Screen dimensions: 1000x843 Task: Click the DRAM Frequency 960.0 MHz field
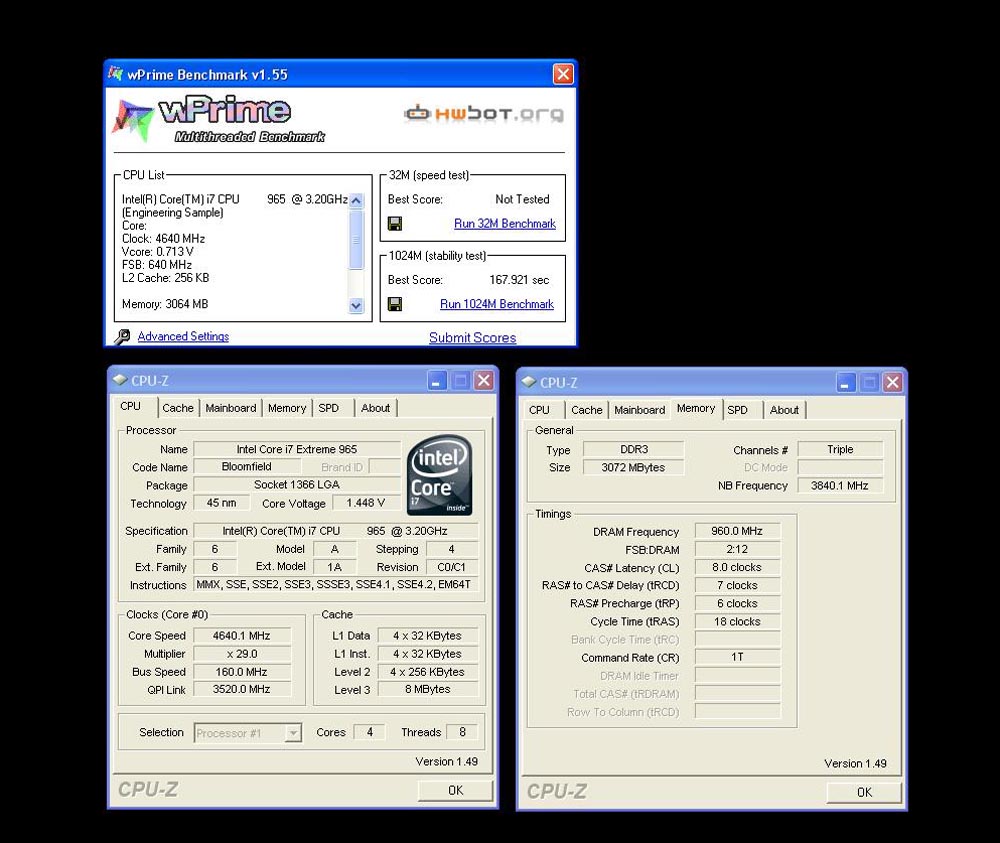[737, 531]
